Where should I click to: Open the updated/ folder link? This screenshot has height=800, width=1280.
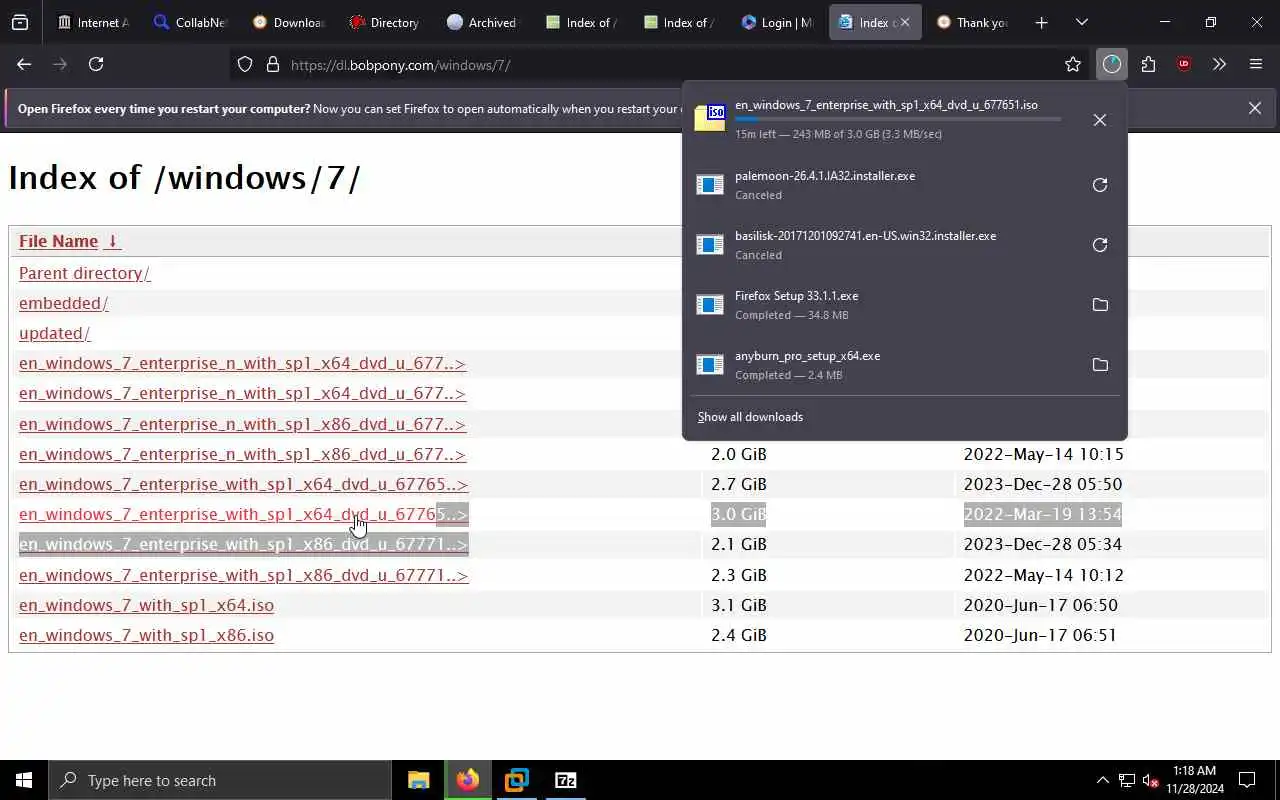(x=54, y=333)
